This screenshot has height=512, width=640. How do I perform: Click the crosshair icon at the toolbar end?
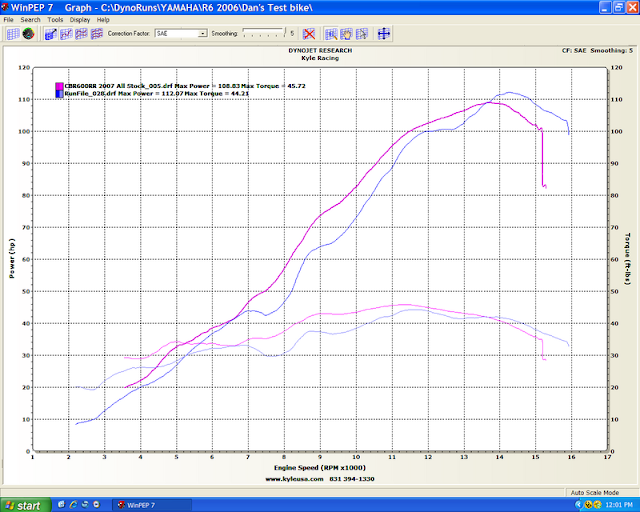[x=384, y=34]
